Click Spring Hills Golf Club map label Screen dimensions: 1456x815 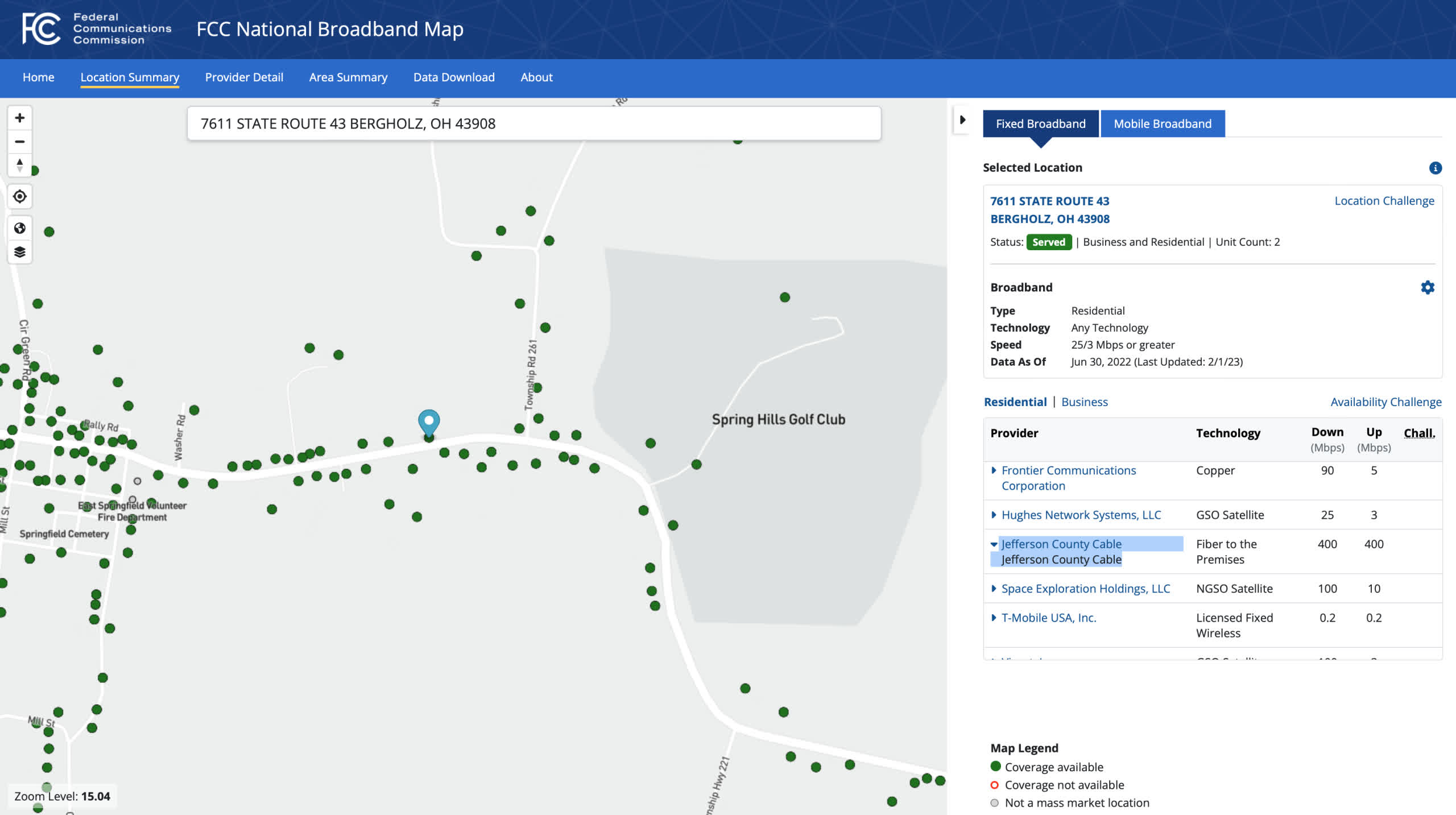click(779, 420)
